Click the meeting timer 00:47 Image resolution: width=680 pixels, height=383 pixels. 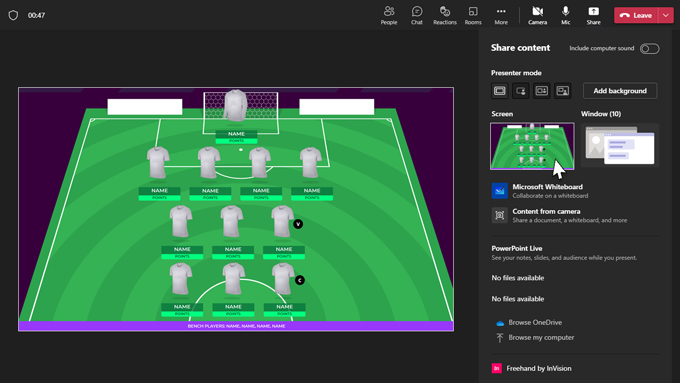(x=36, y=15)
